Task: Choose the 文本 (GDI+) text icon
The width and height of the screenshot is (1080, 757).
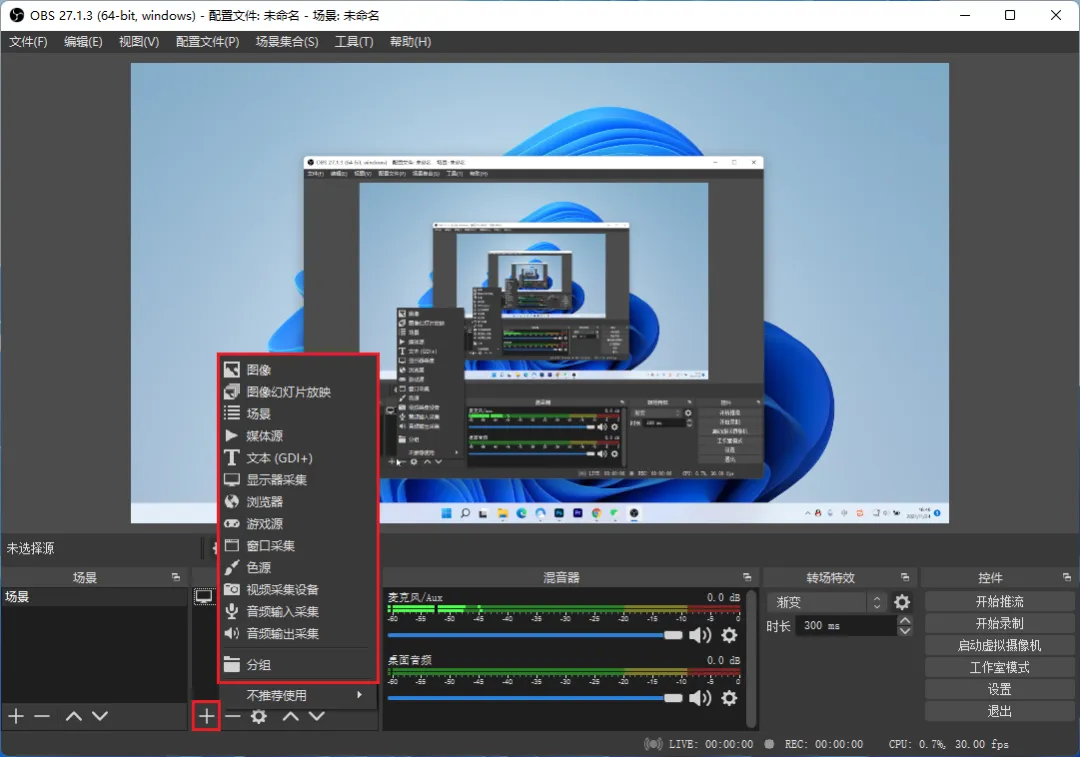Action: (x=232, y=457)
